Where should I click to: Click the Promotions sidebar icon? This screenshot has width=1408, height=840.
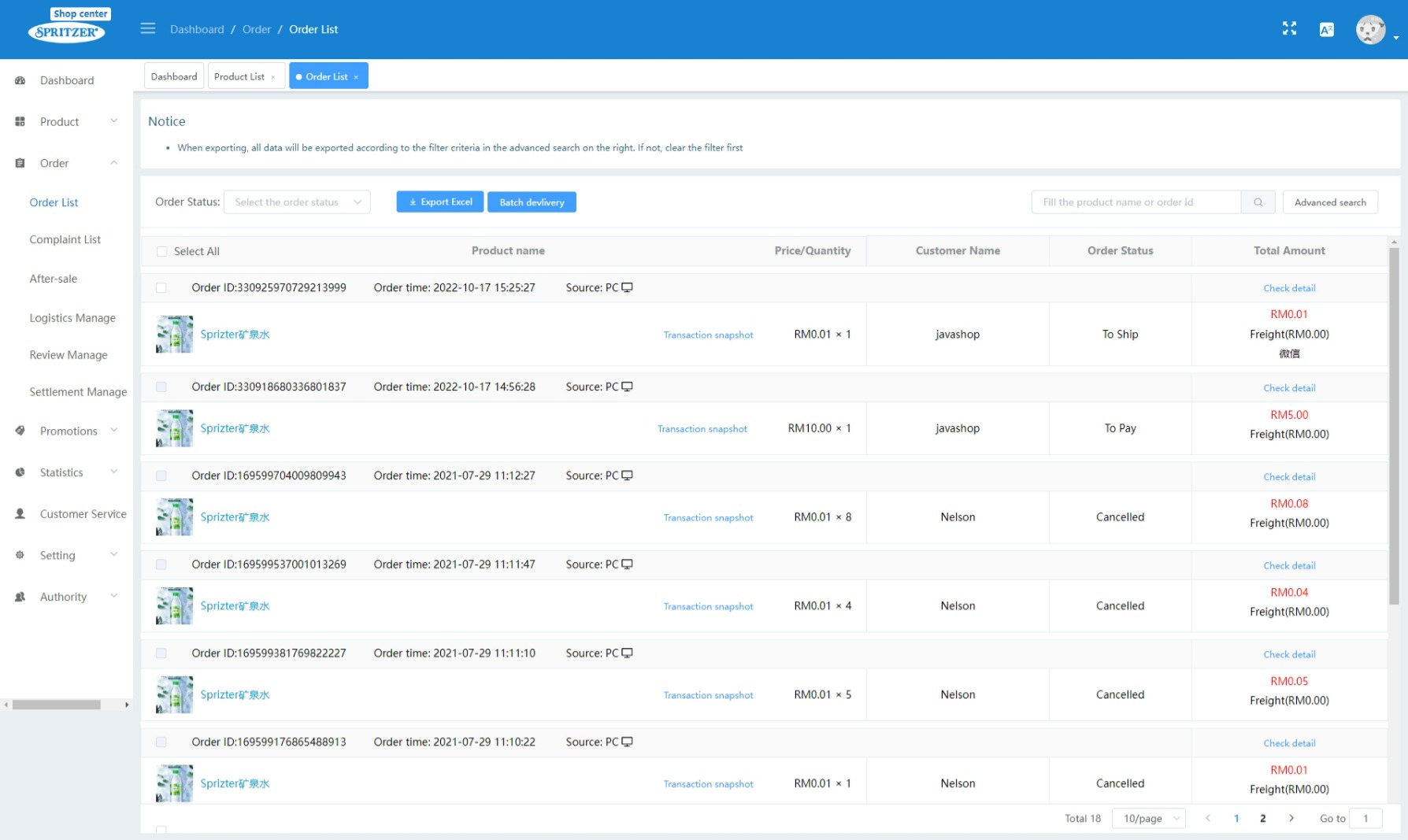coord(20,431)
